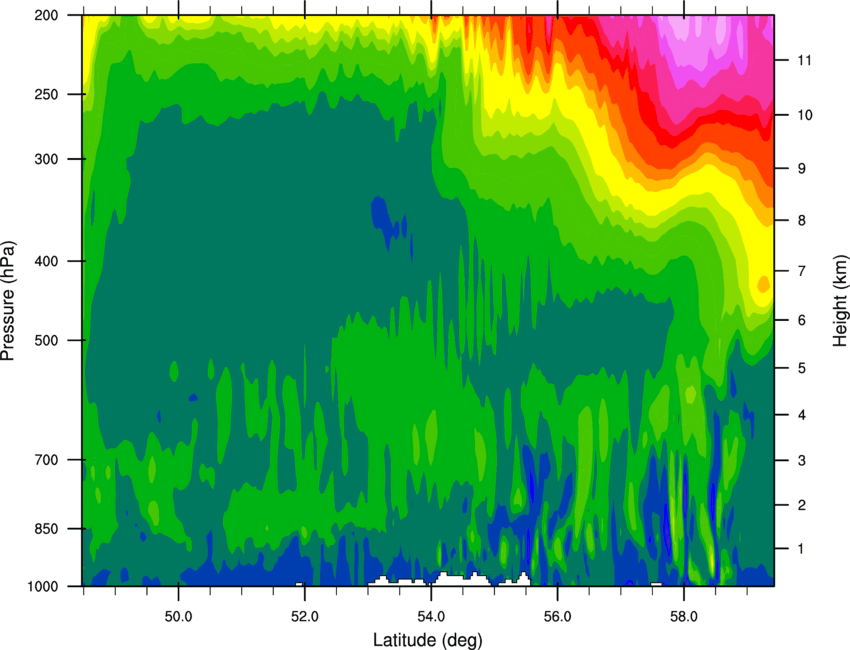
Task: Click the 56.0 latitude tick label
Action: click(x=558, y=617)
